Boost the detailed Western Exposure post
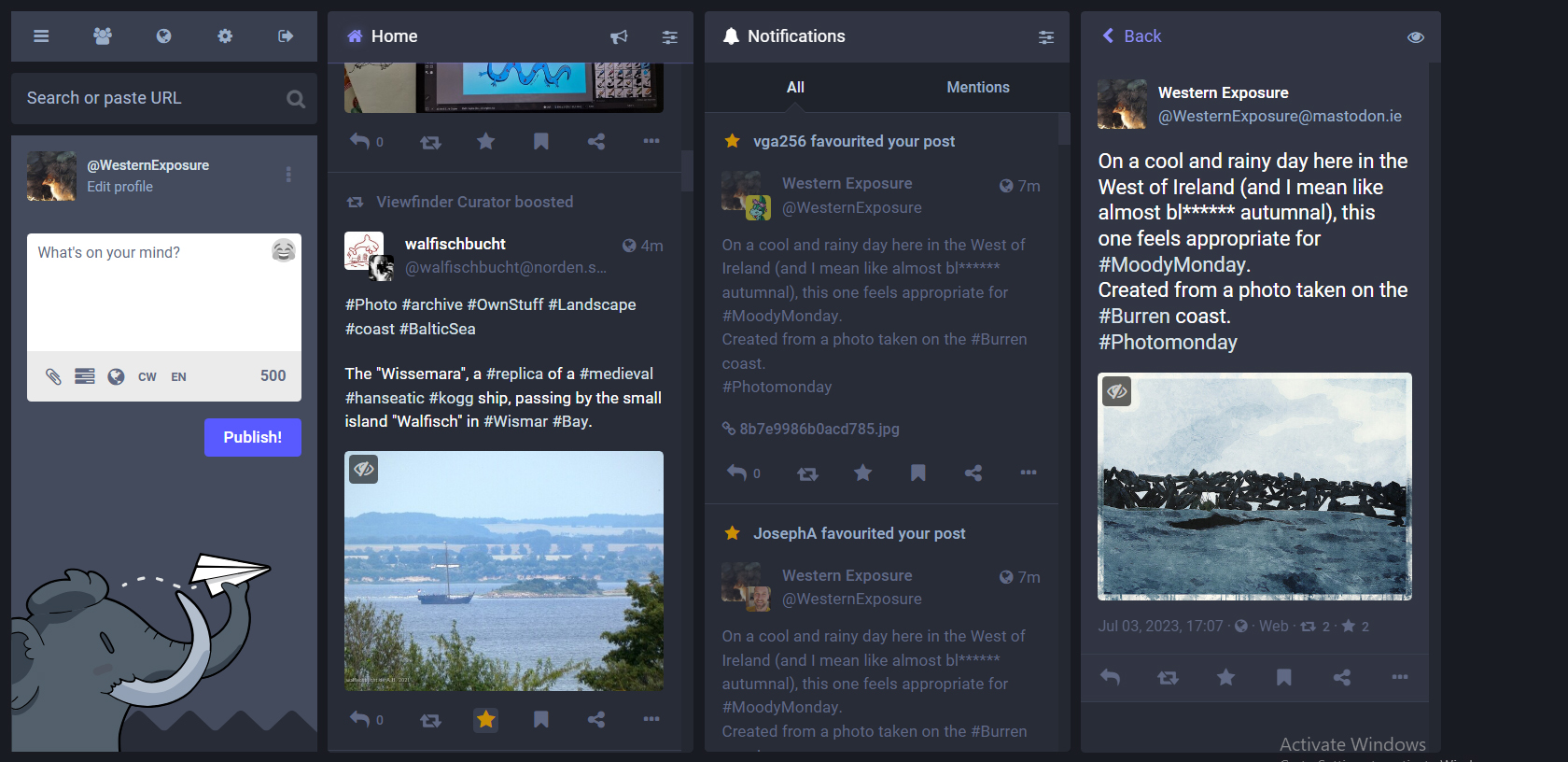 tap(1168, 678)
